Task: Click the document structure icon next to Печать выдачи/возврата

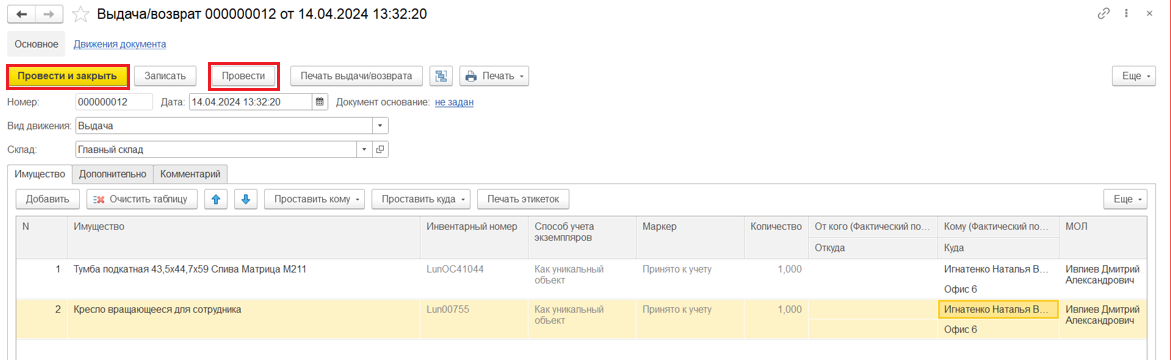Action: click(x=441, y=76)
